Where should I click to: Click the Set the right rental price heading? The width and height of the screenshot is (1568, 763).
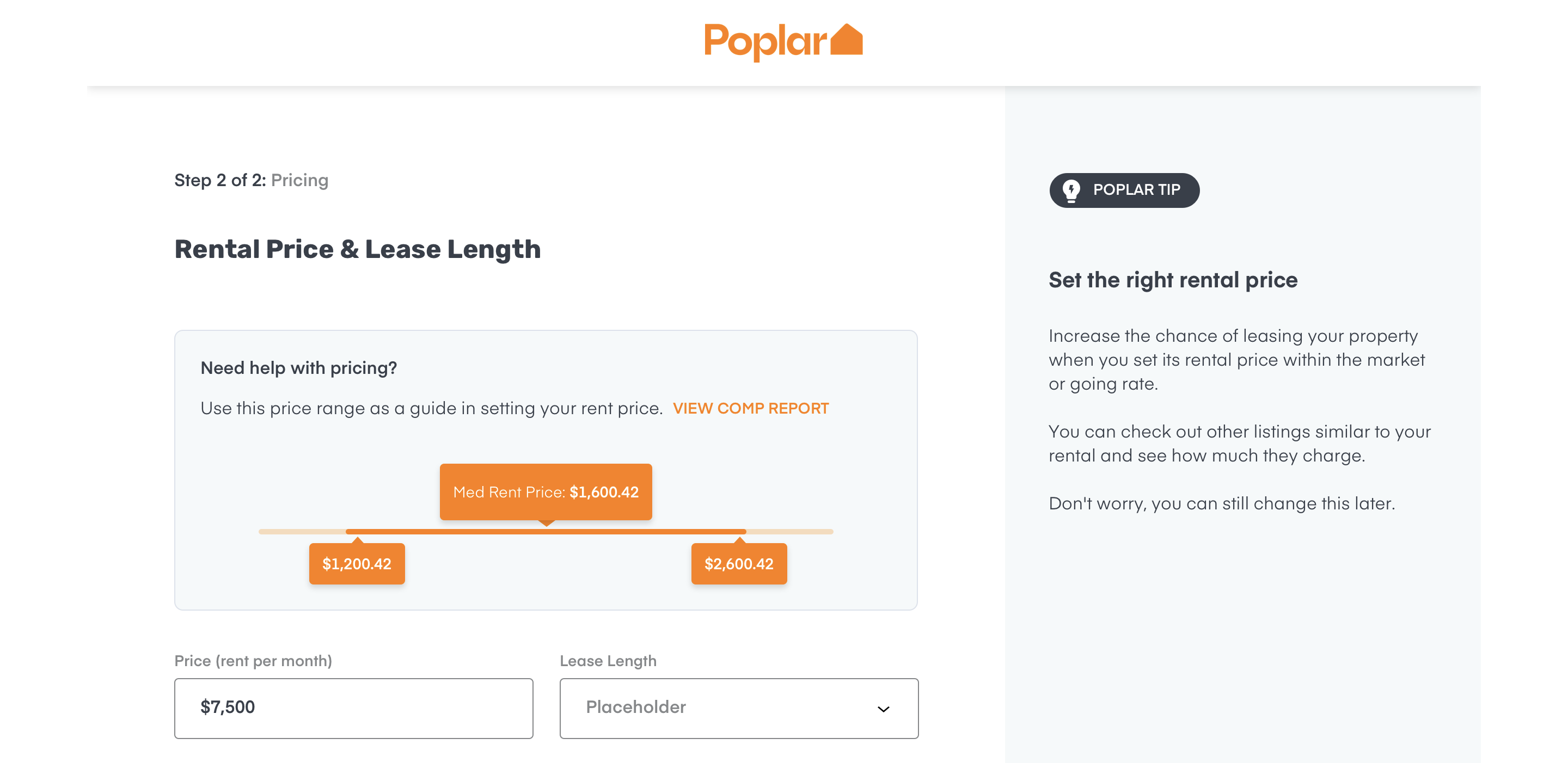1173,280
